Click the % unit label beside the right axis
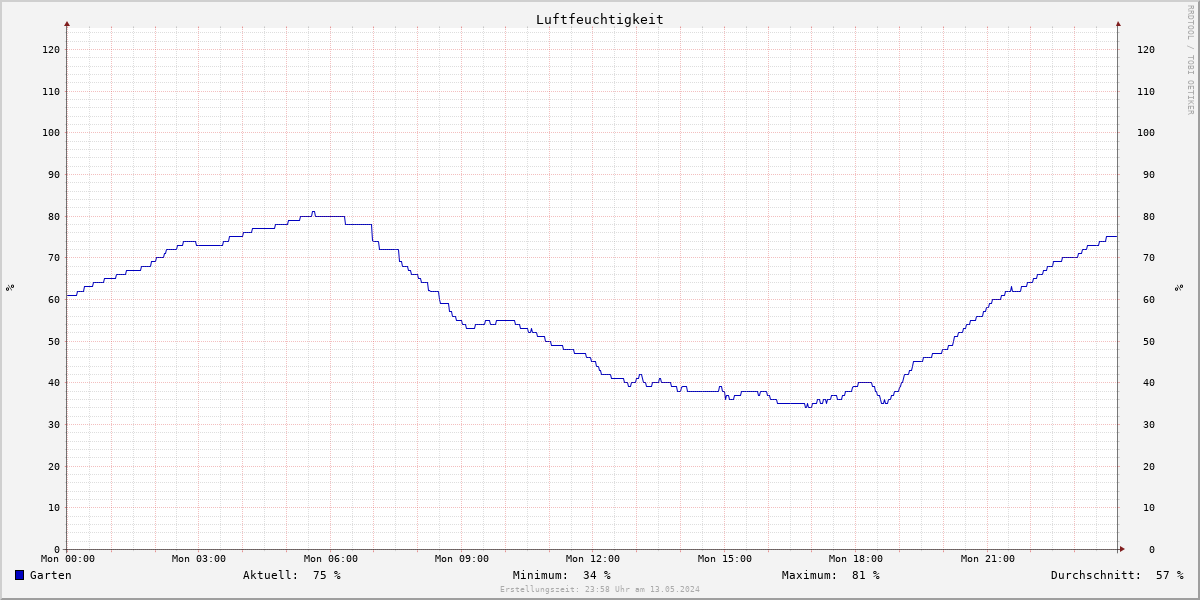The image size is (1200, 600). 1178,288
